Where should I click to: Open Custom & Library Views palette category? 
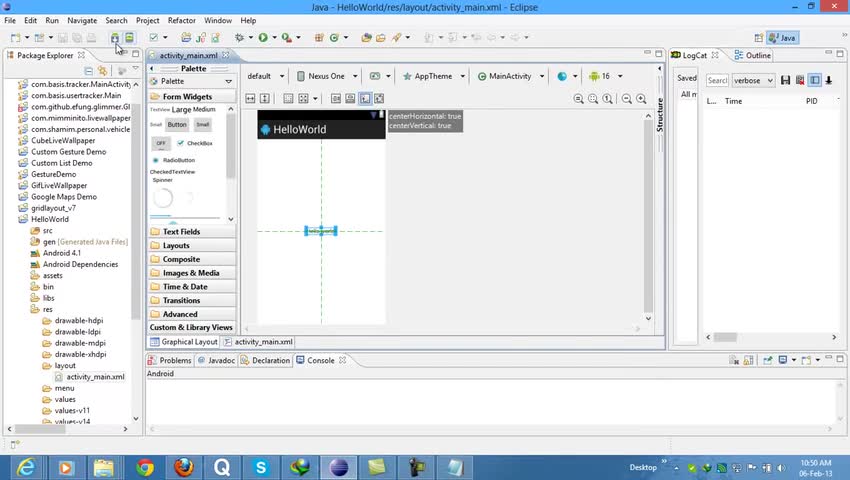click(191, 328)
